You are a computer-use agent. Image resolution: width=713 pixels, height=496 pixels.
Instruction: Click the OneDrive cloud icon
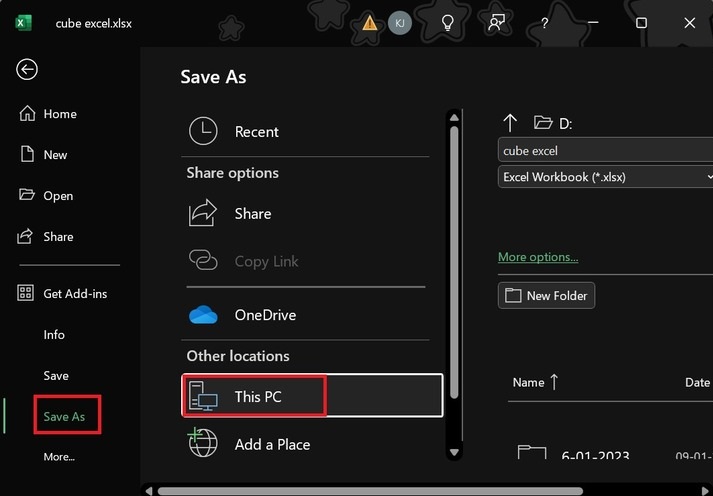click(x=203, y=315)
